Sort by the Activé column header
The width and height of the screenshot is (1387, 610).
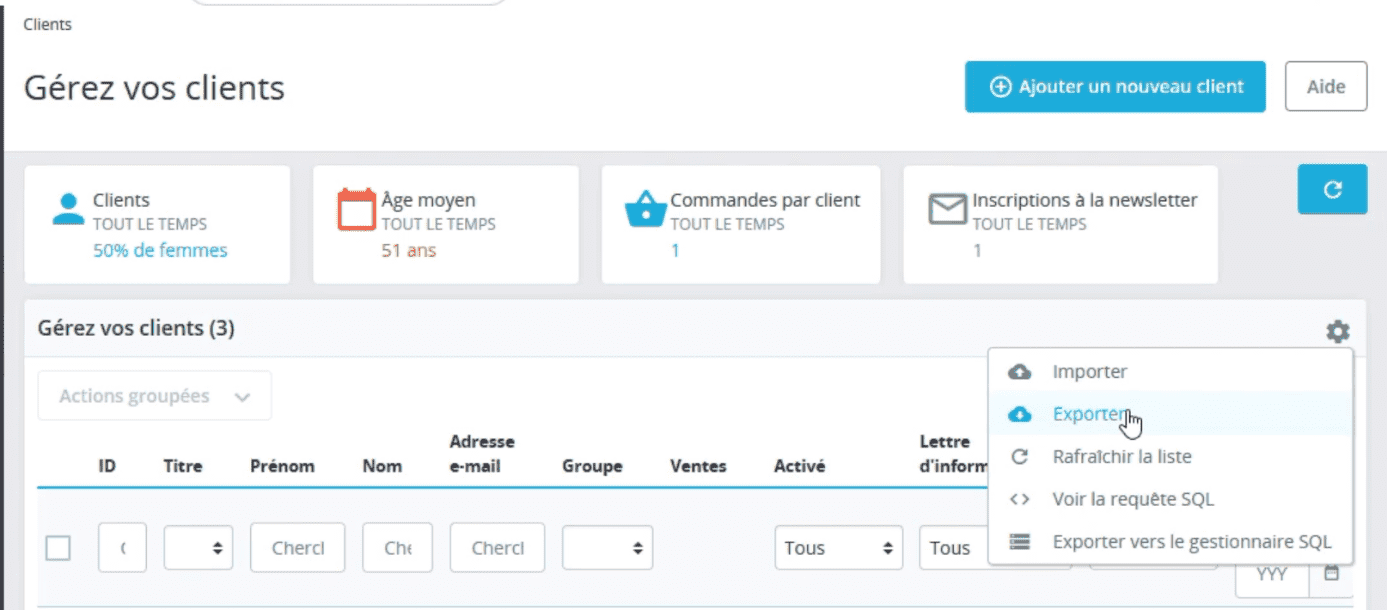pyautogui.click(x=799, y=466)
